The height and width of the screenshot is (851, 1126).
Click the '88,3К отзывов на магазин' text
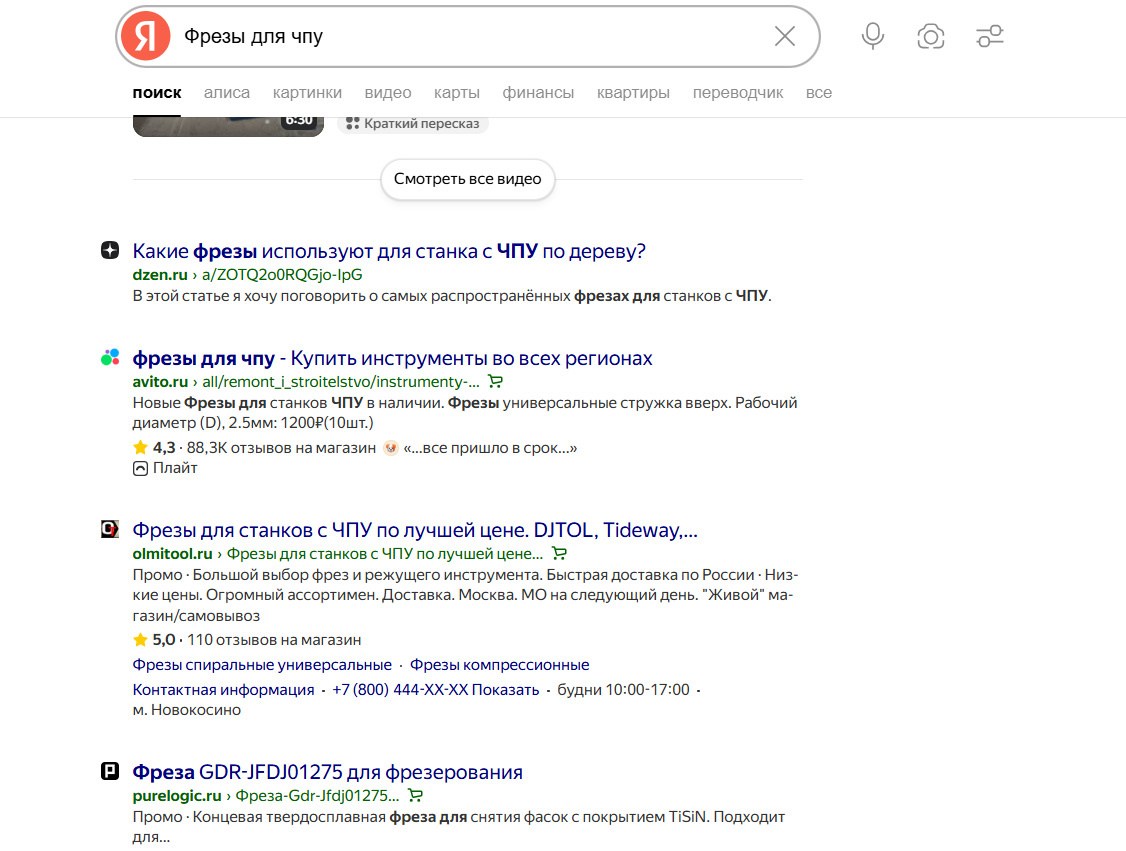click(281, 448)
